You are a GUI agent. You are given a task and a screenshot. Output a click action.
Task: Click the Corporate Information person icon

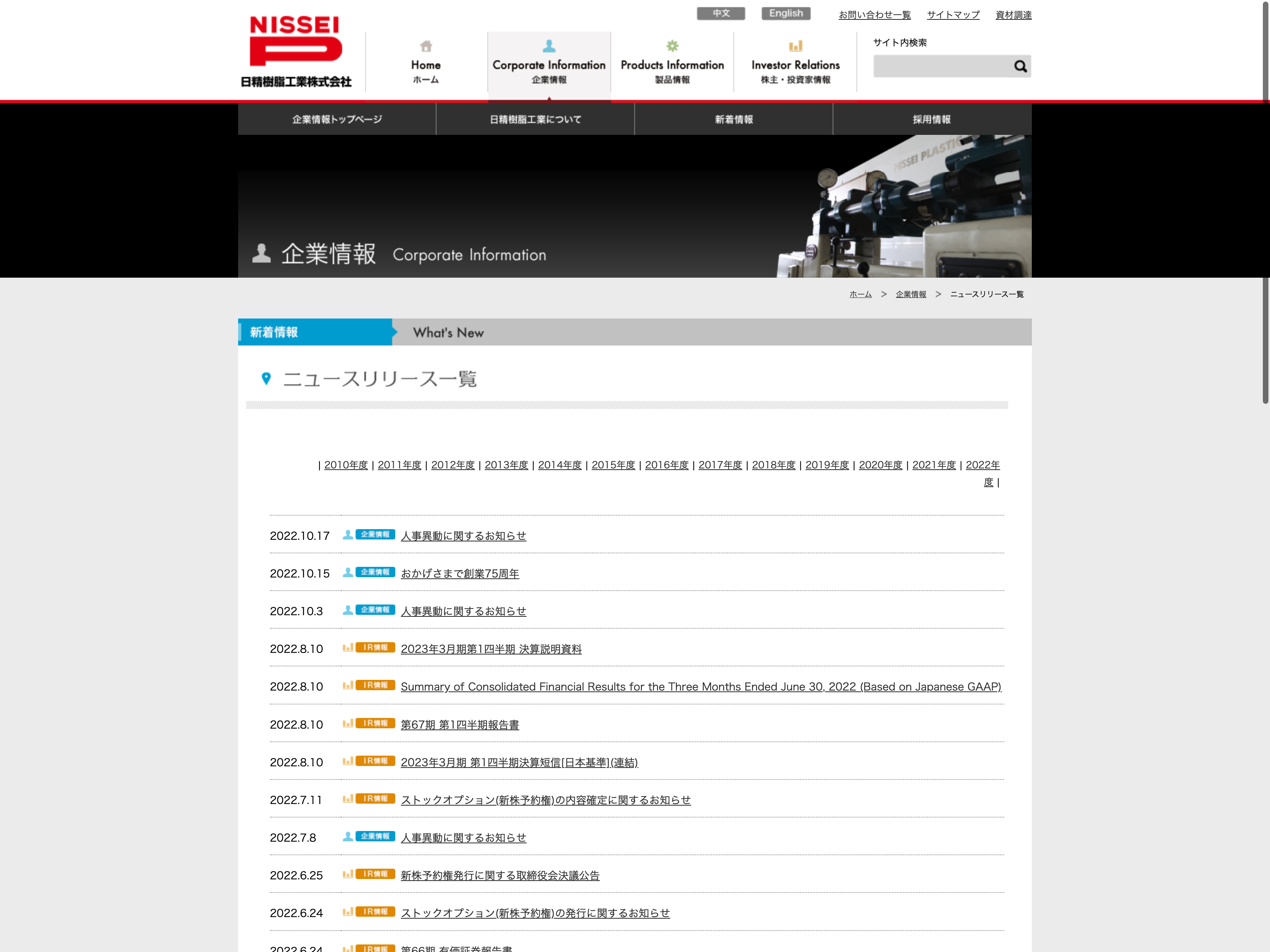coord(549,46)
